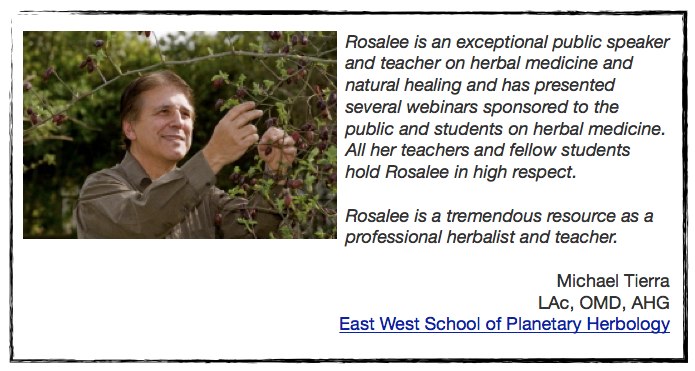Click the credentials line LAc, OMD, AHG
The height and width of the screenshot is (371, 695).
click(x=604, y=303)
